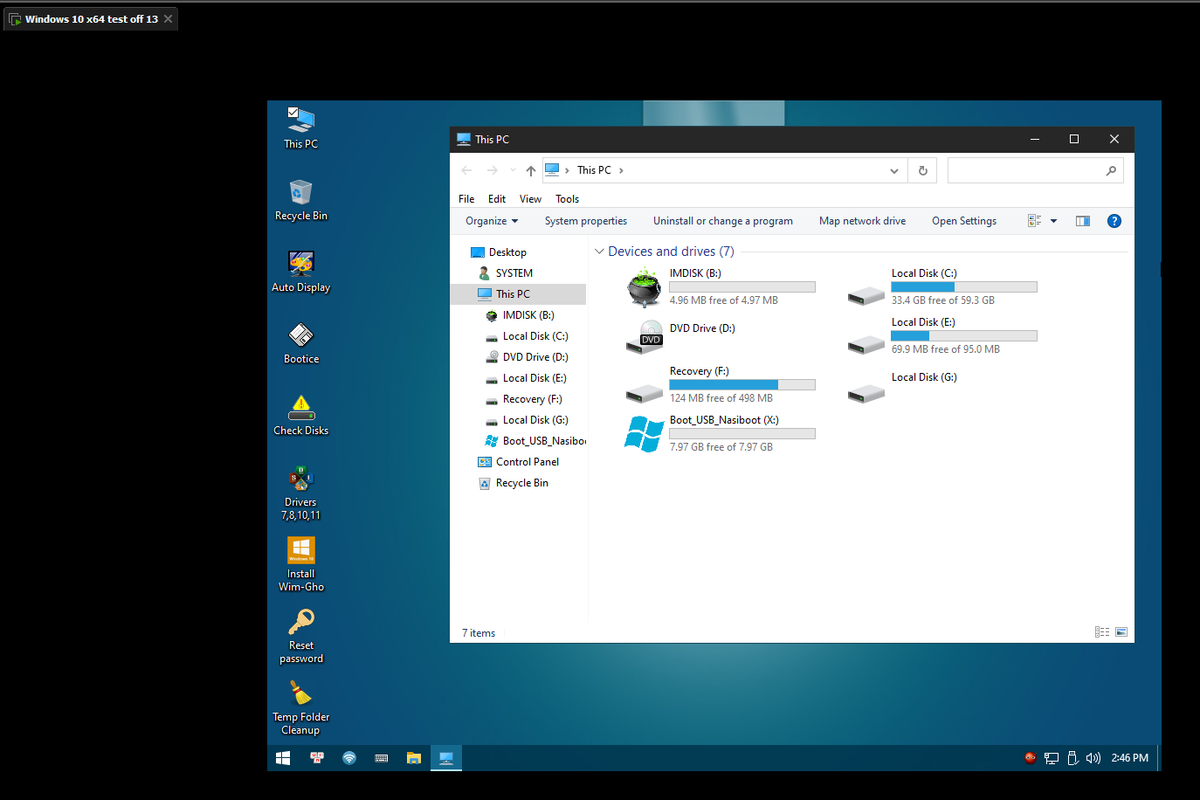Click the clock showing 2:46 PM
Screen dimensions: 1200x800
click(x=1130, y=758)
